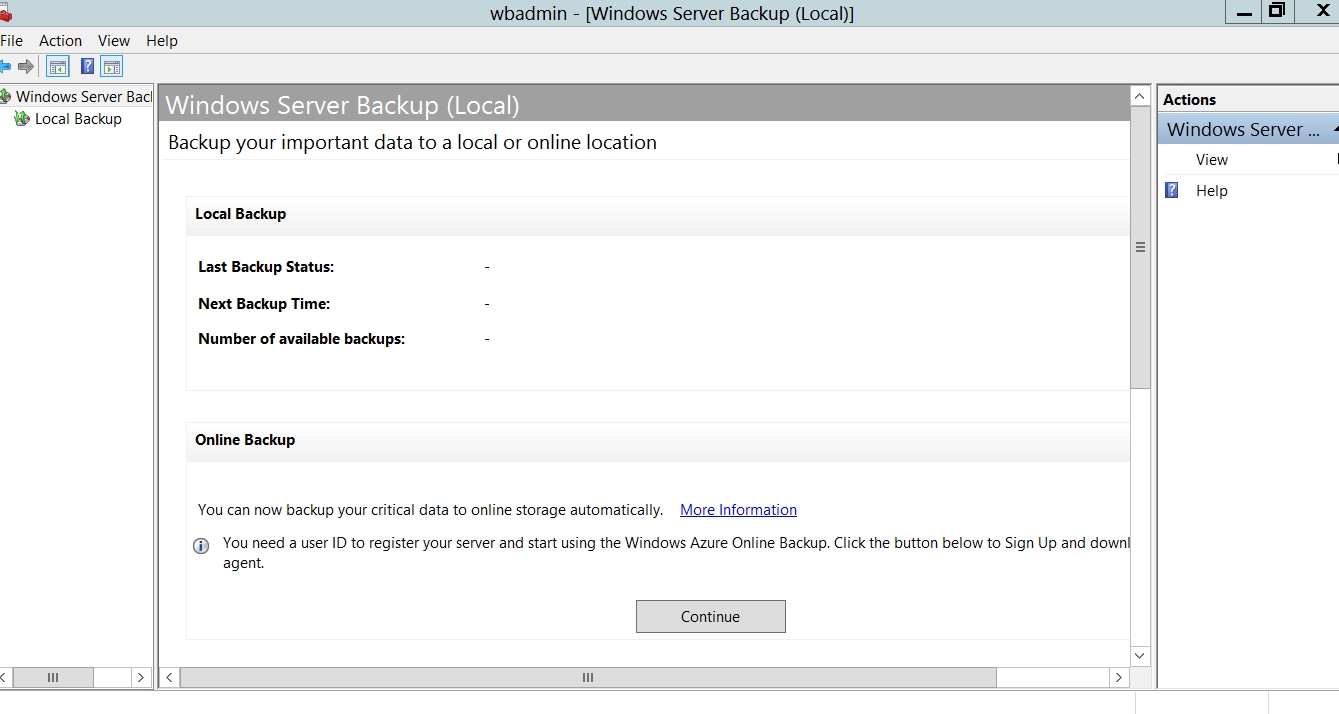Click the Forward arrow in the toolbar
This screenshot has width=1339, height=714.
[x=26, y=67]
